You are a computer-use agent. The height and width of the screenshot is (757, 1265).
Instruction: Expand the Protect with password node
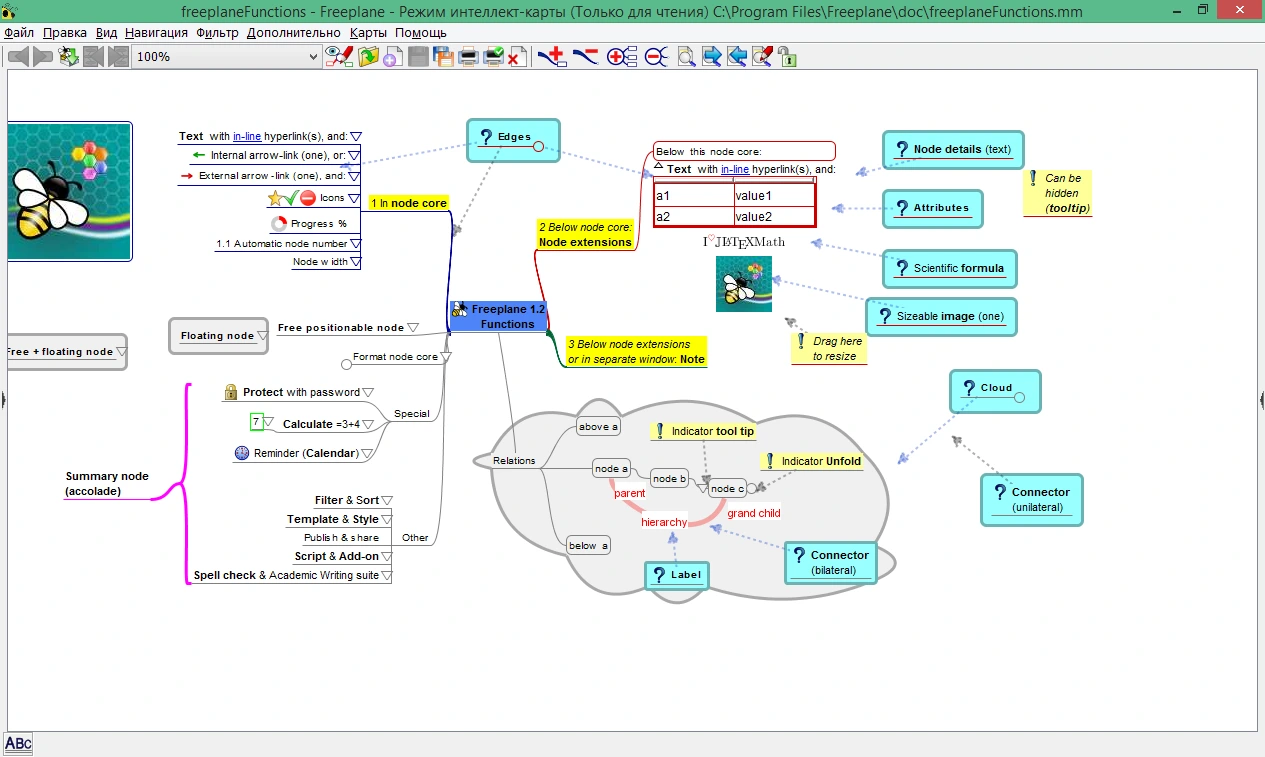(368, 393)
